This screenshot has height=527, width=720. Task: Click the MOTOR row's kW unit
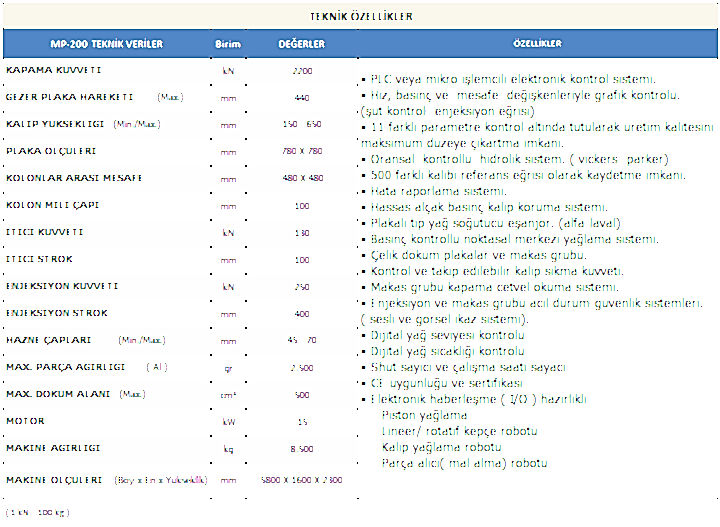[228, 421]
